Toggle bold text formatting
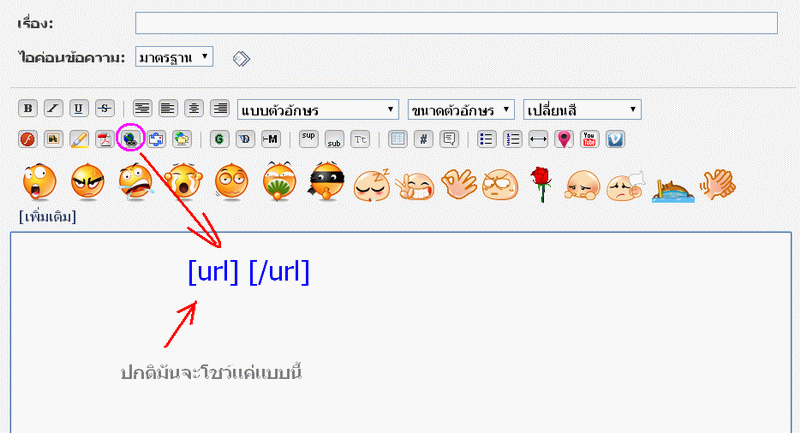Viewport: 800px width, 433px height. tap(28, 109)
